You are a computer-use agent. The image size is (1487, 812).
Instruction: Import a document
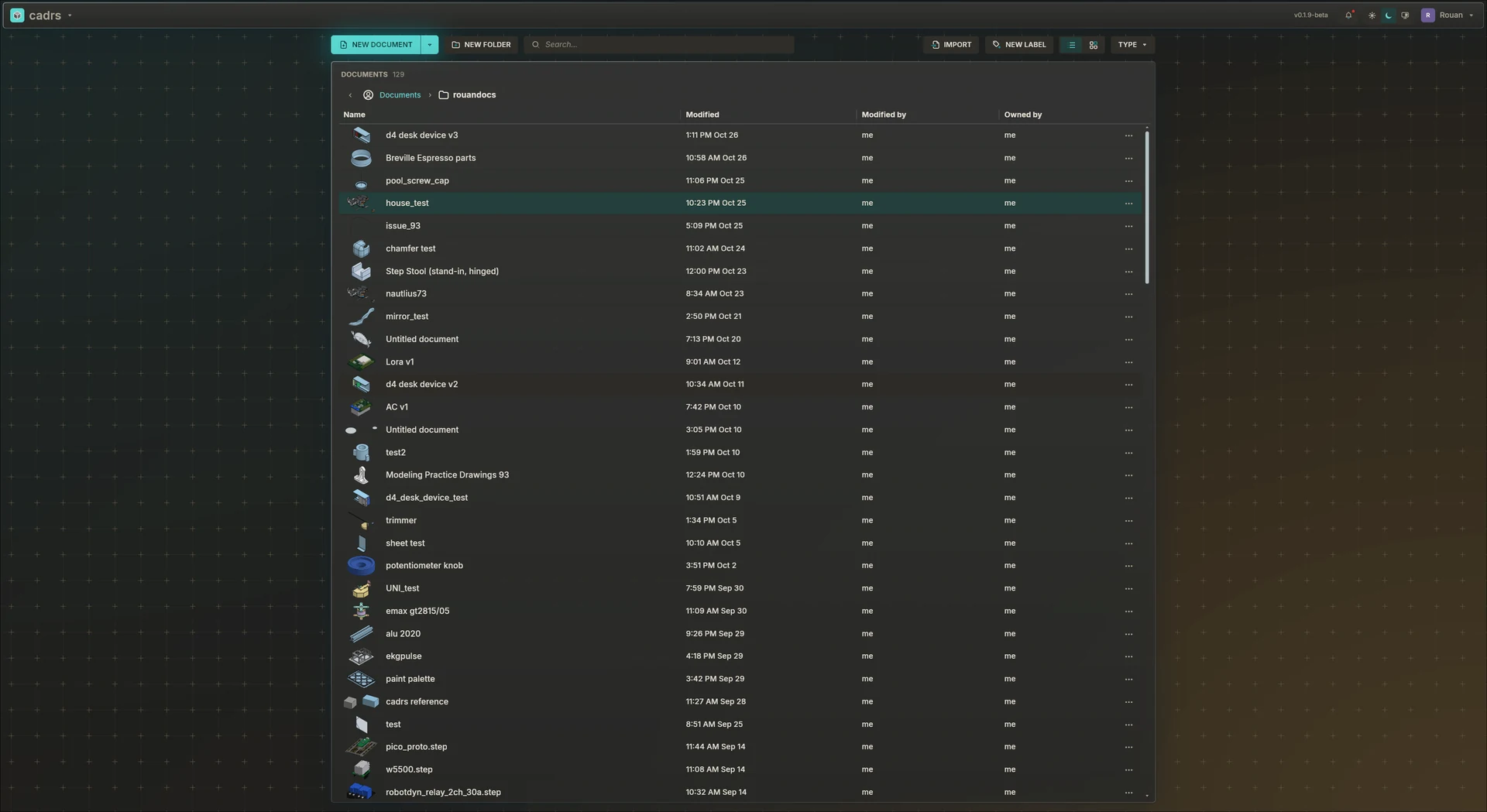951,45
